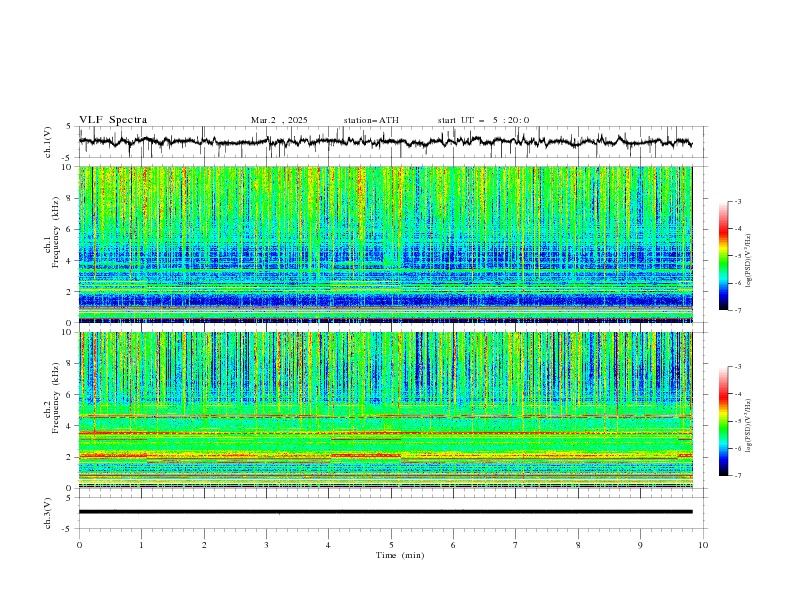Select the "ch.2 Frequency (kHz)" axis label
Image resolution: width=792 pixels, height=612 pixels.
click(52, 397)
